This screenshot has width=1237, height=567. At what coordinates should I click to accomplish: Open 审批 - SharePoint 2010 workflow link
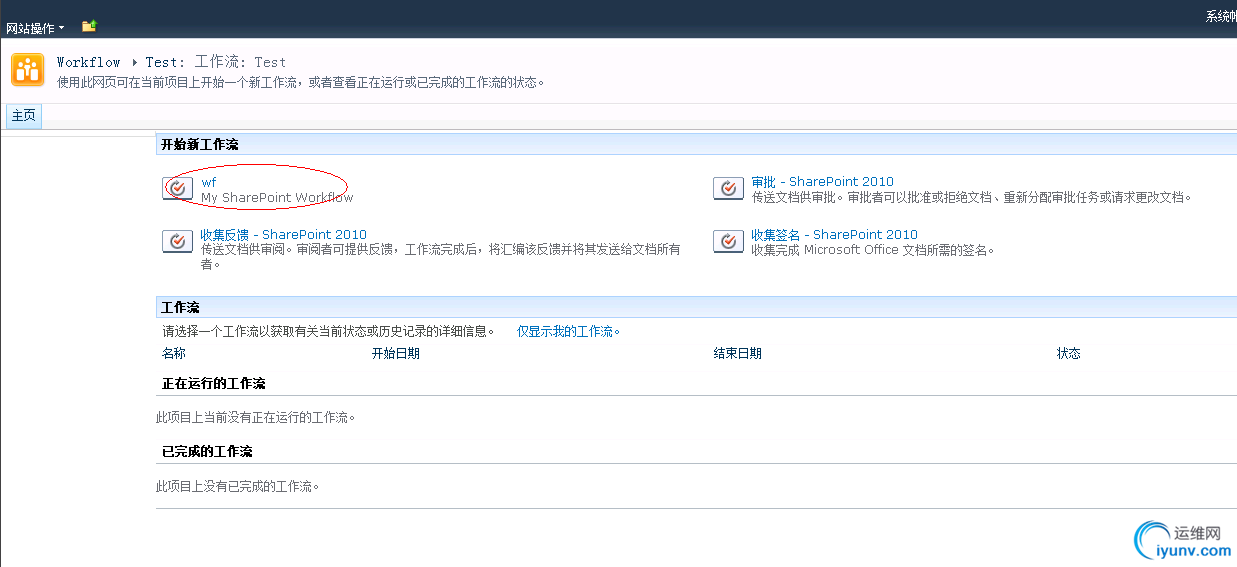coord(822,182)
